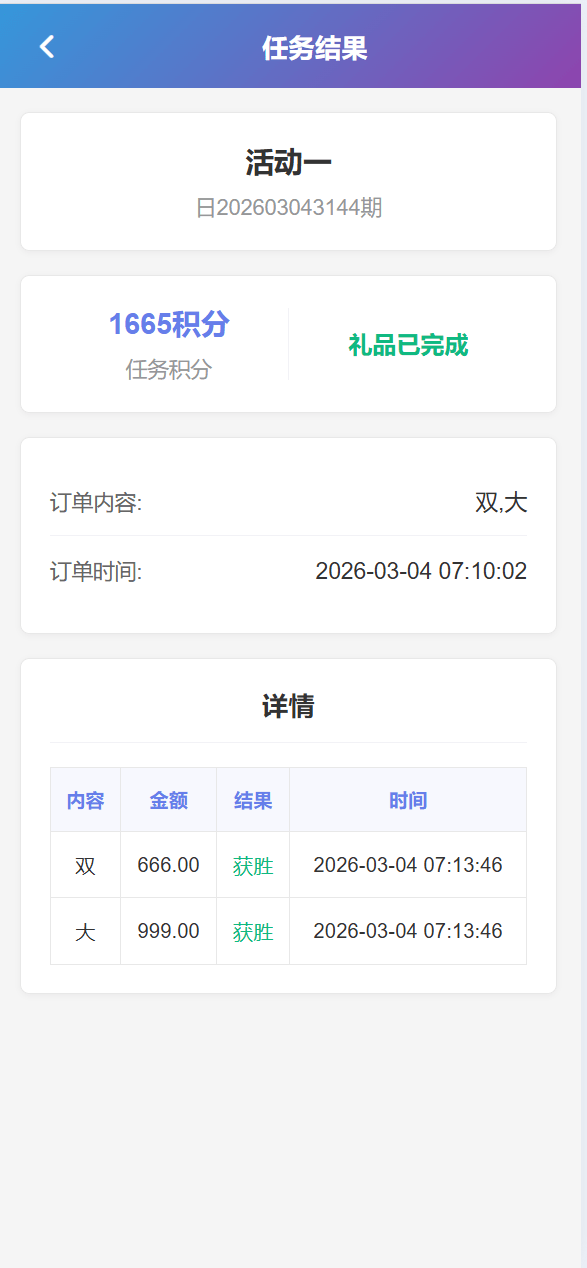Click the 详情 section heading
This screenshot has width=587, height=1268.
point(288,707)
